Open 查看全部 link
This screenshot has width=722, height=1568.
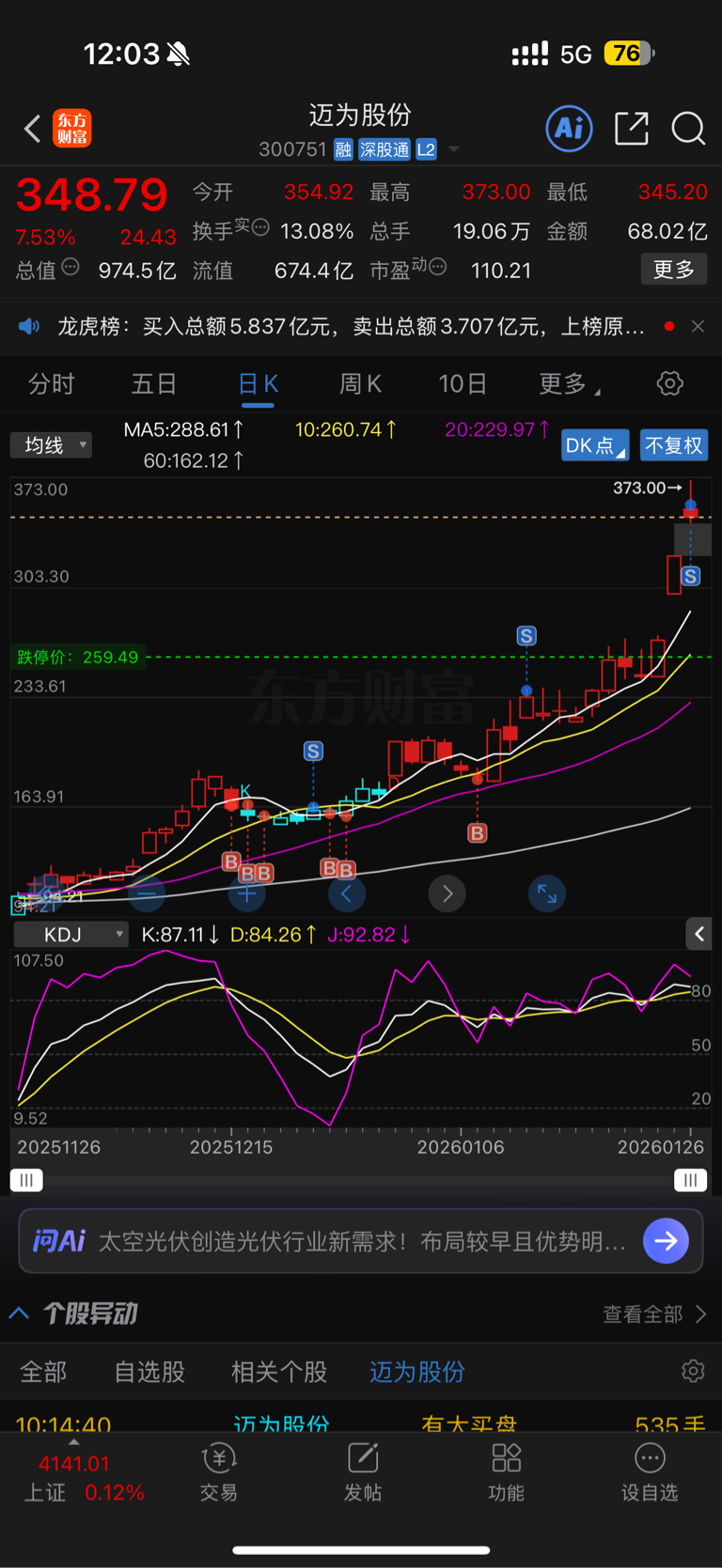tap(654, 1314)
